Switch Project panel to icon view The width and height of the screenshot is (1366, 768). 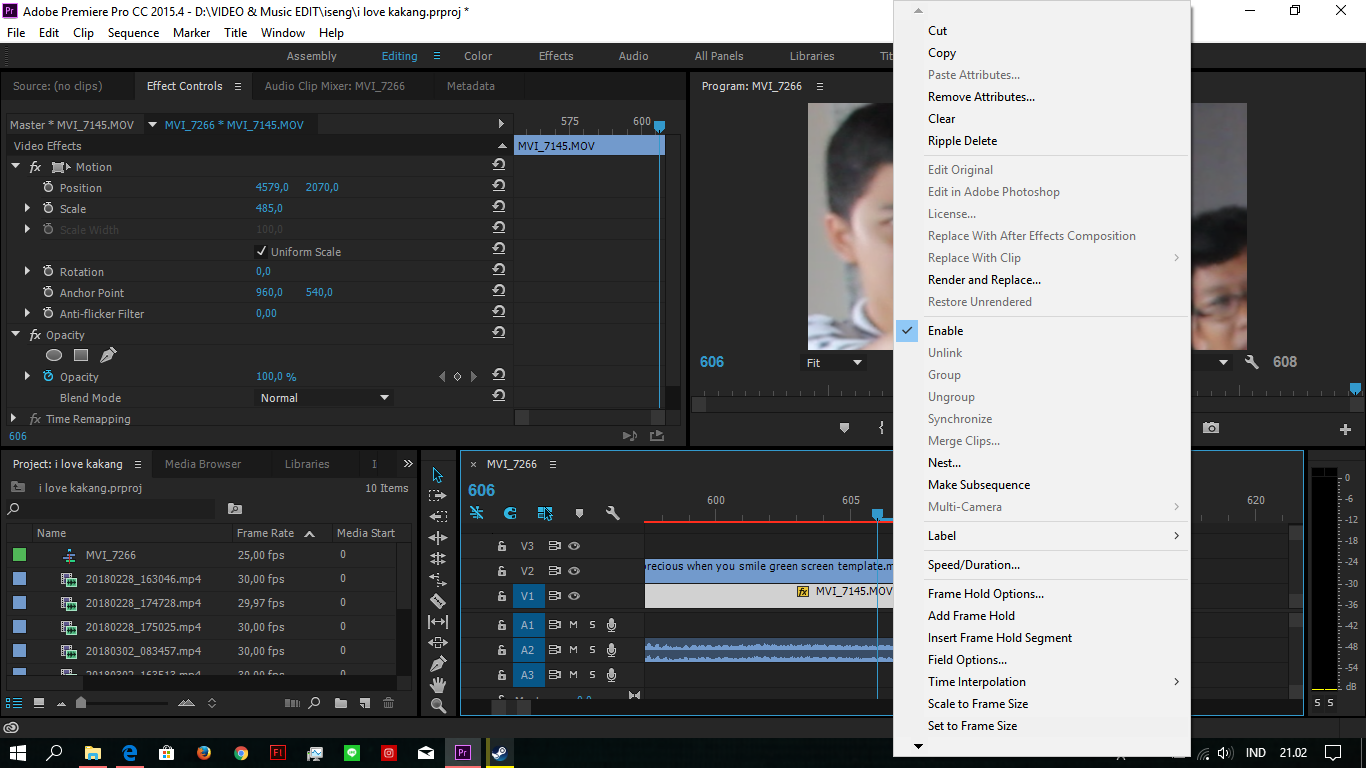coord(39,703)
